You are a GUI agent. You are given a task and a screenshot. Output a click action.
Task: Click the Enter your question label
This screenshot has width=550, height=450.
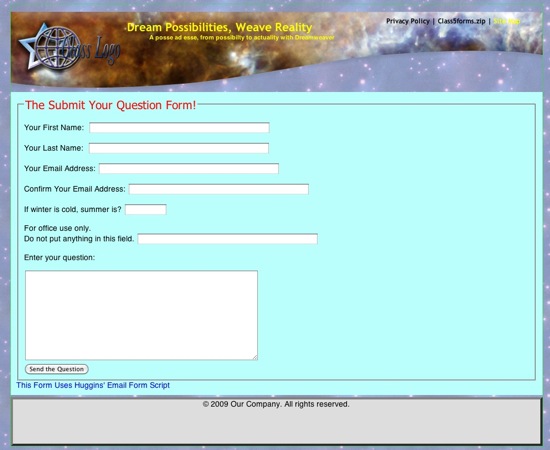pos(59,257)
